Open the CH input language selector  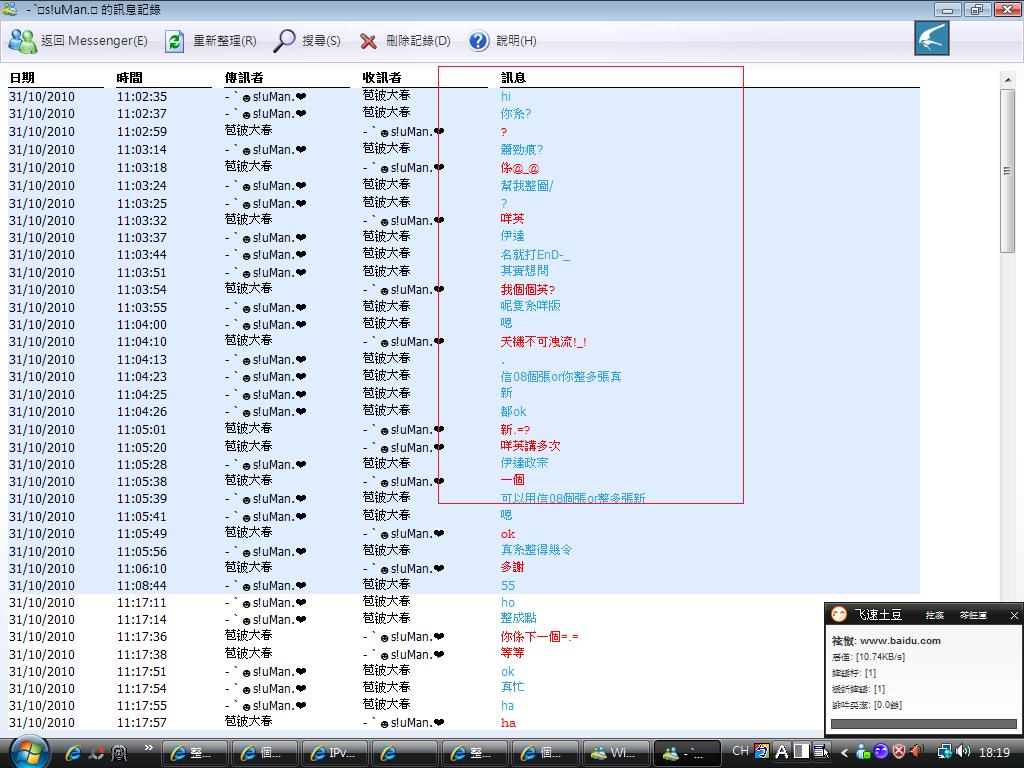740,751
